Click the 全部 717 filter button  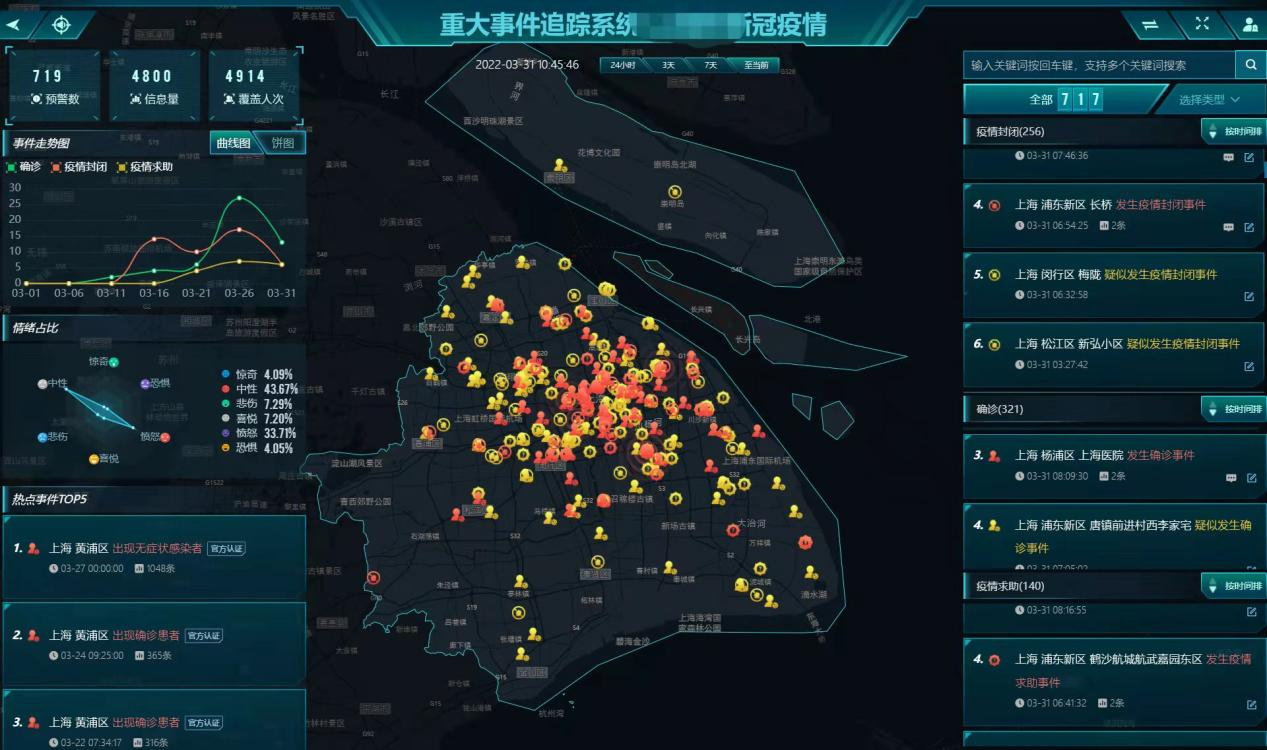click(1064, 99)
